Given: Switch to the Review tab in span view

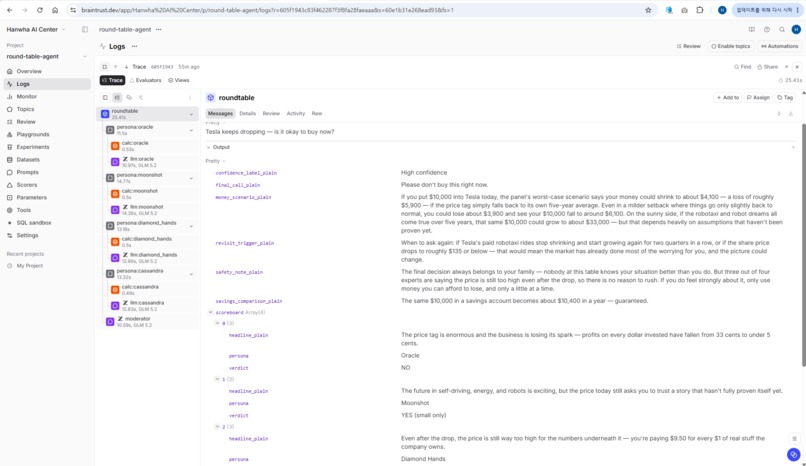Looking at the screenshot, I should click(x=271, y=114).
